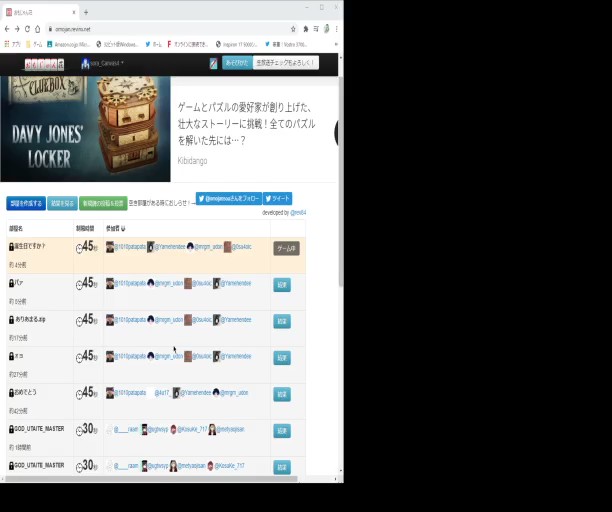The height and width of the screenshot is (512, 612).
Task: Click @metyaojisan in the 約1時間前 row
Action: 230,429
